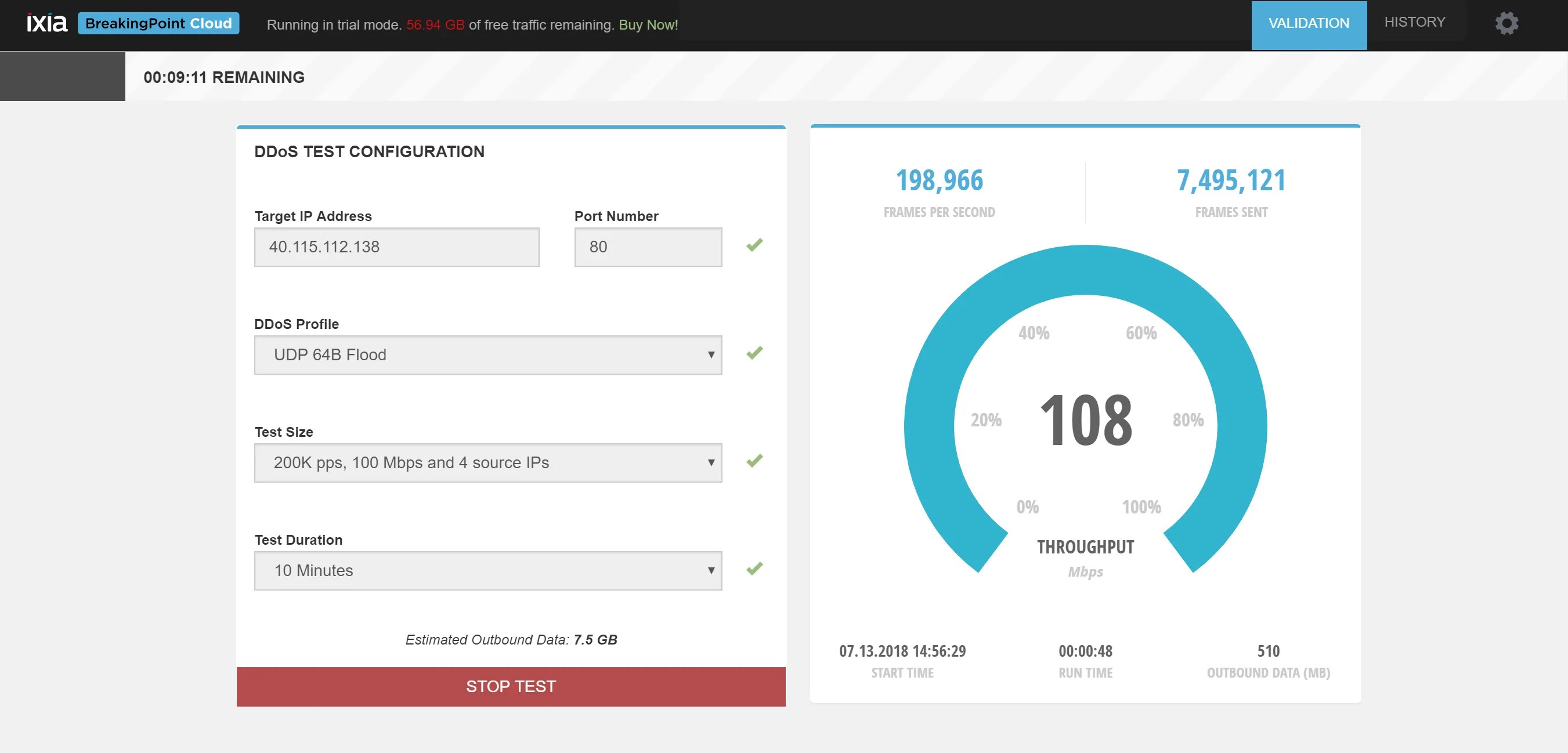Screen dimensions: 1568x753
Task: Expand the Test Duration dropdown
Action: [x=488, y=570]
